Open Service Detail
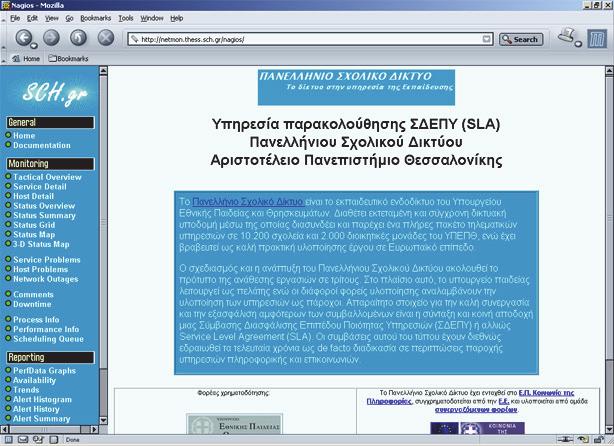 [40, 187]
